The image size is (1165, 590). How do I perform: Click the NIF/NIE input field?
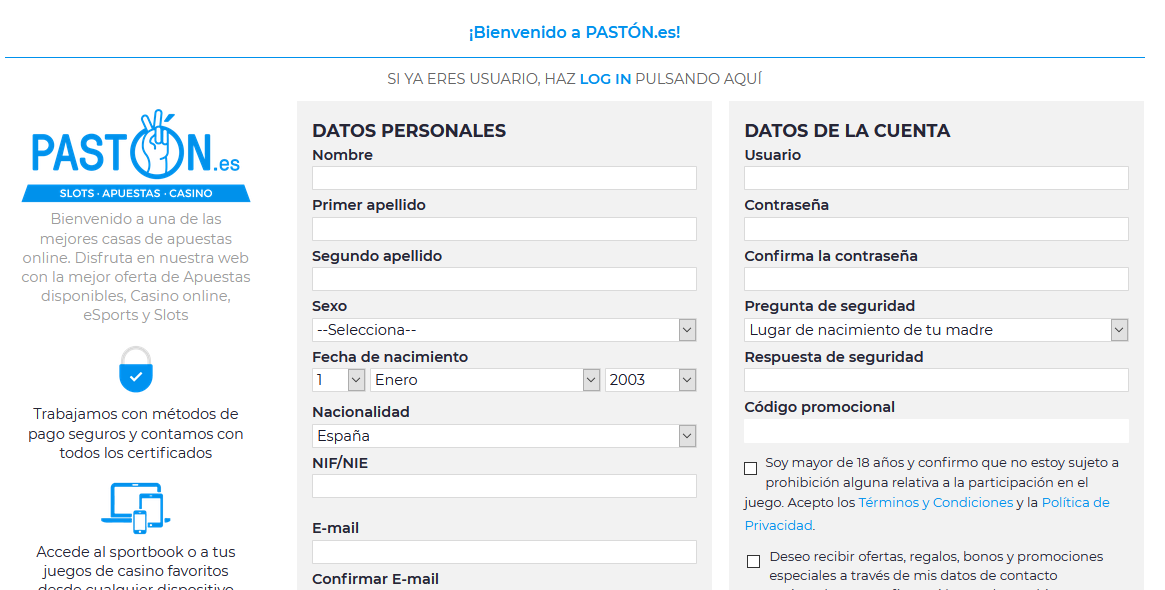tap(504, 486)
